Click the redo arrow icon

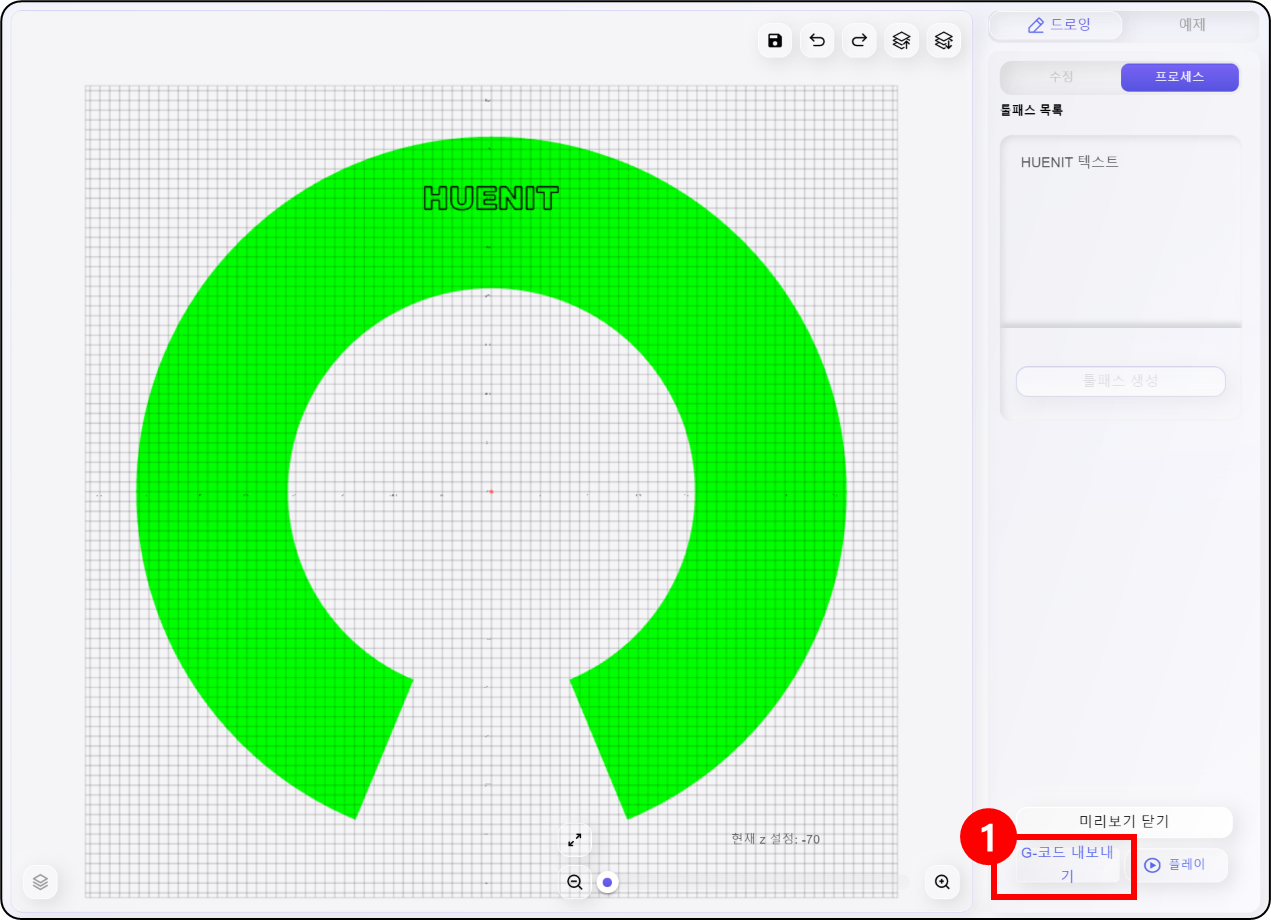(859, 40)
